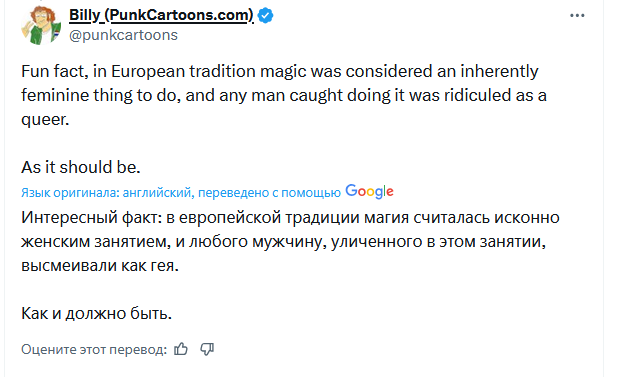Dislike the translation with thumbs down
Image resolution: width=627 pixels, height=377 pixels.
pos(207,349)
